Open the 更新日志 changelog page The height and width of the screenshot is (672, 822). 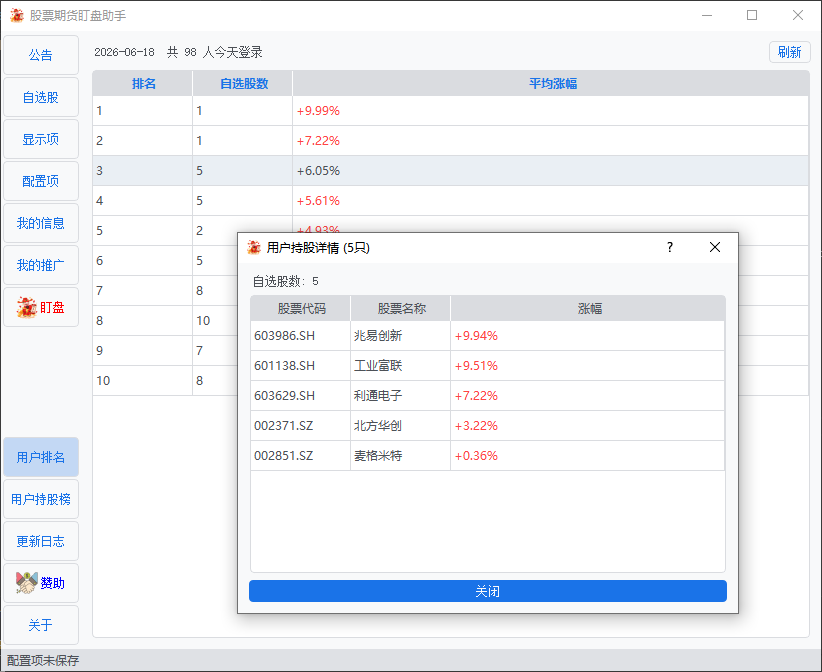41,541
